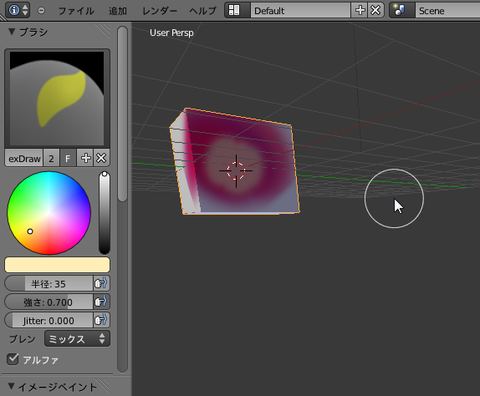Click the tool shelf vertical scrollbar
The width and height of the screenshot is (480, 396).
pyautogui.click(x=122, y=114)
